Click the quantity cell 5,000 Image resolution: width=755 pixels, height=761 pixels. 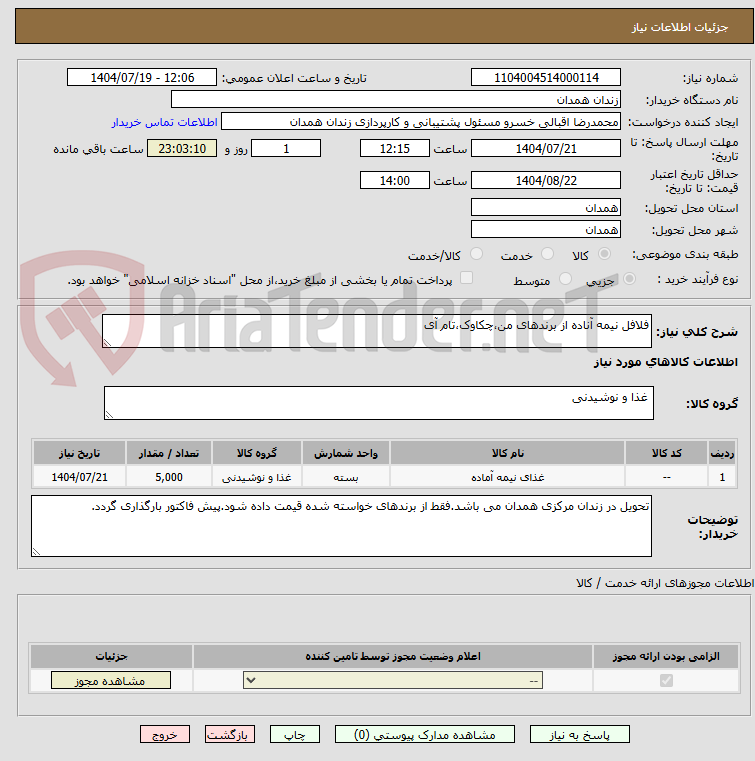pyautogui.click(x=169, y=477)
